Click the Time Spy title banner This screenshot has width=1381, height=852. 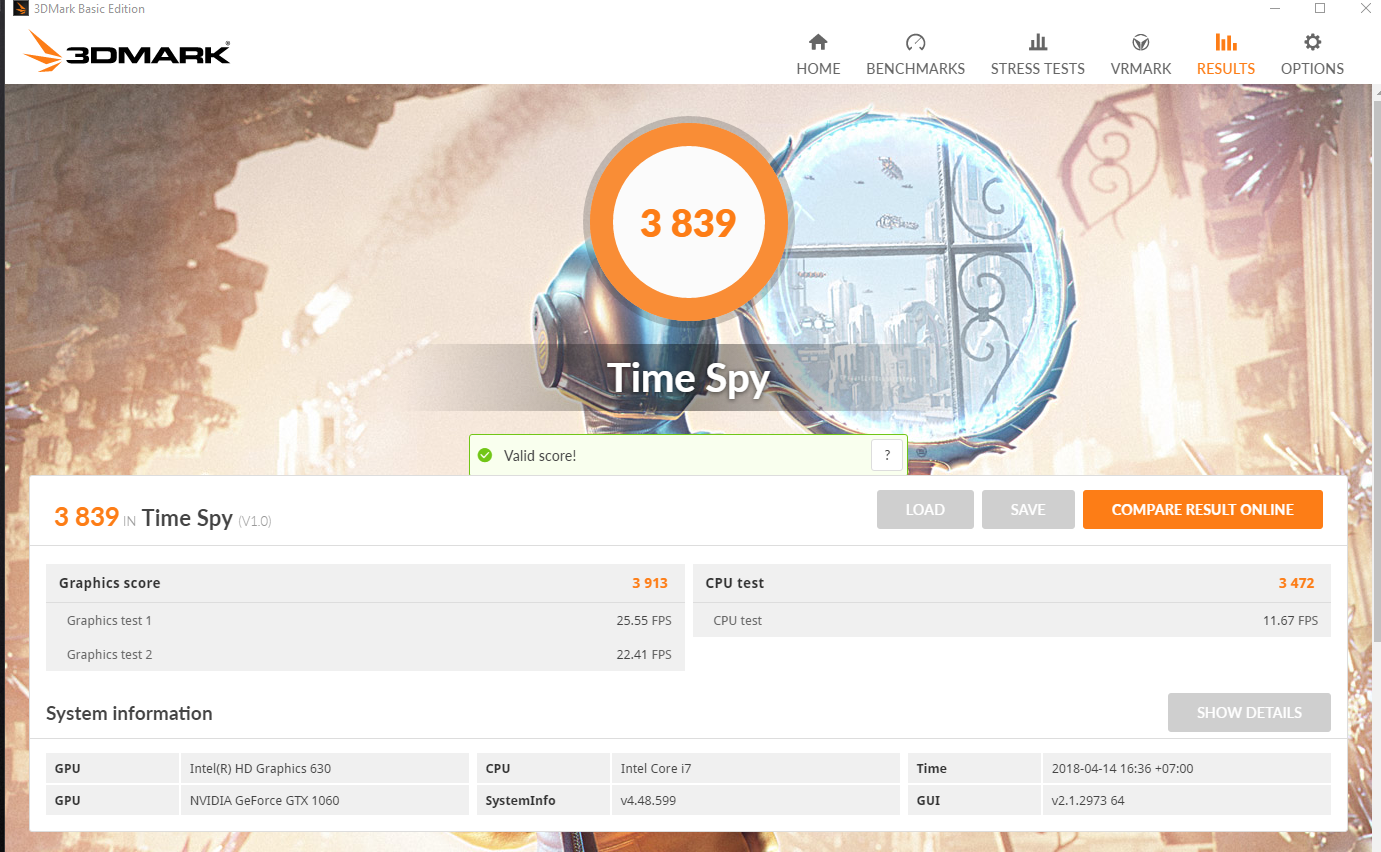pyautogui.click(x=689, y=378)
